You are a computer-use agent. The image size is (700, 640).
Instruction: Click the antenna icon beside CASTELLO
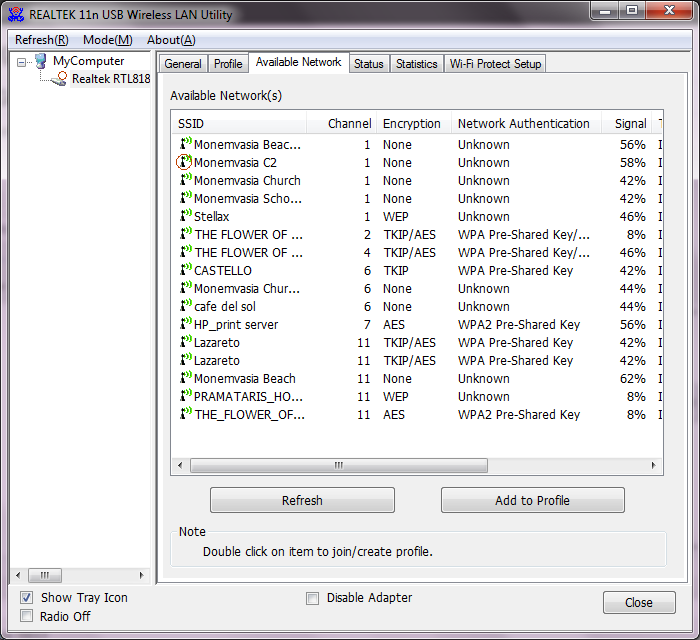[185, 270]
